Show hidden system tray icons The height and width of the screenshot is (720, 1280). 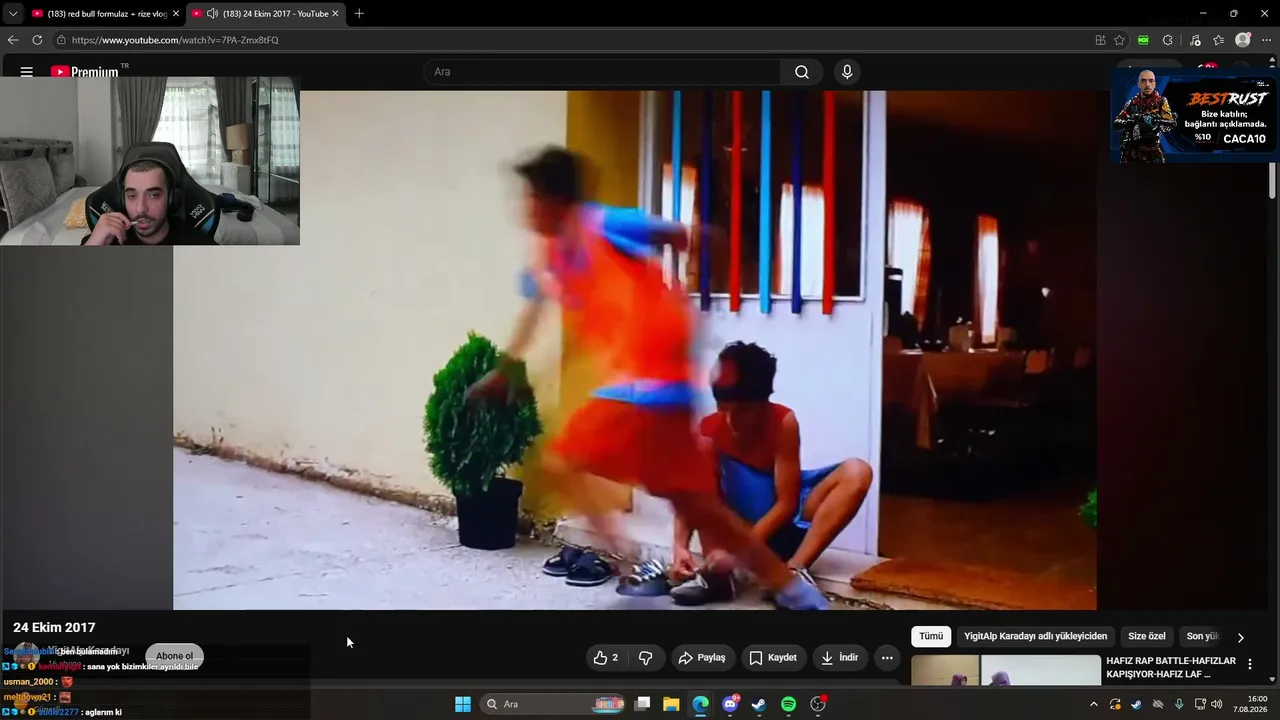[1093, 704]
